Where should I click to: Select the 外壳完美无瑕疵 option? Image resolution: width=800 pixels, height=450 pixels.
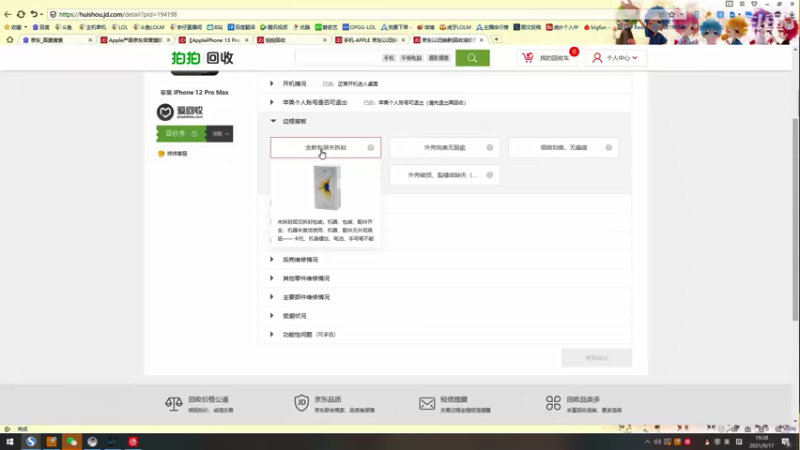(445, 147)
